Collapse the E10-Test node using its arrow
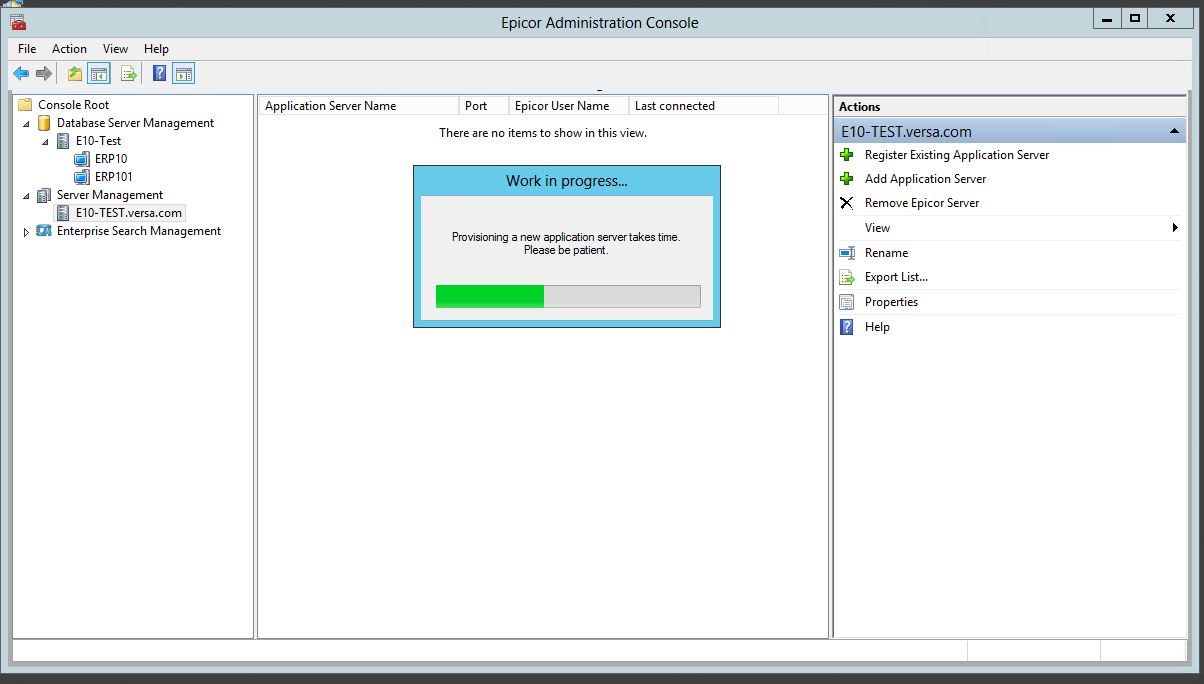 tap(46, 142)
